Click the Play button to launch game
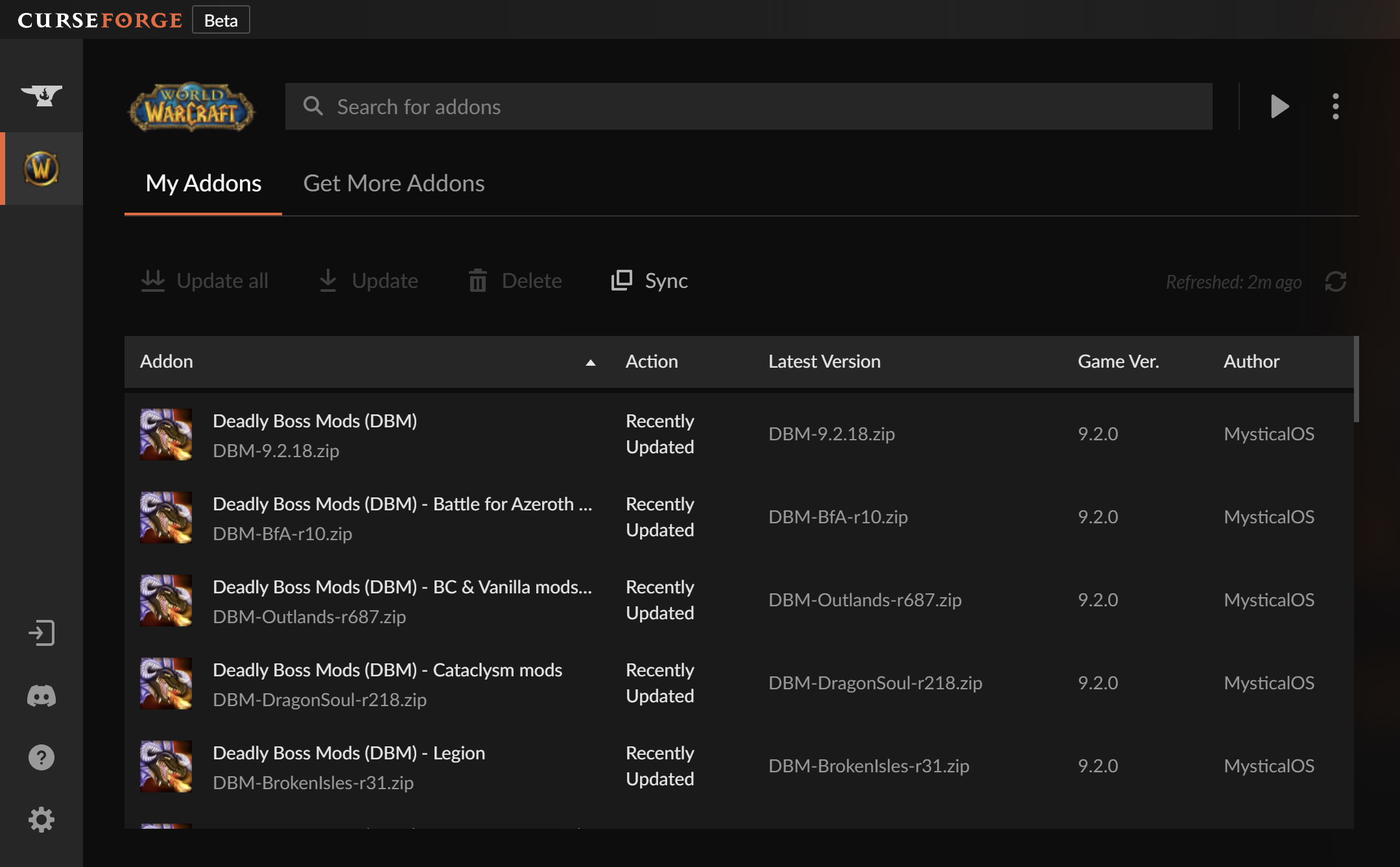Image resolution: width=1400 pixels, height=867 pixels. coord(1279,106)
